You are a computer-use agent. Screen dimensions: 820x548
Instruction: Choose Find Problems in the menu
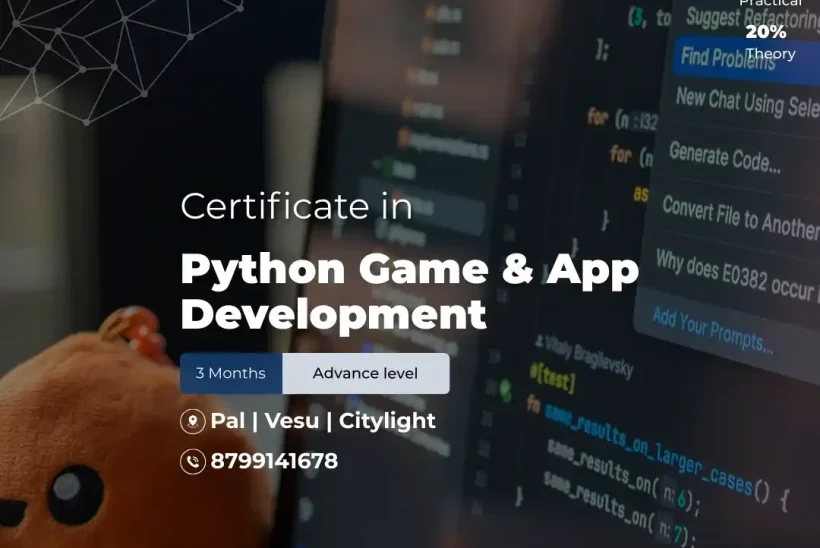[x=727, y=58]
